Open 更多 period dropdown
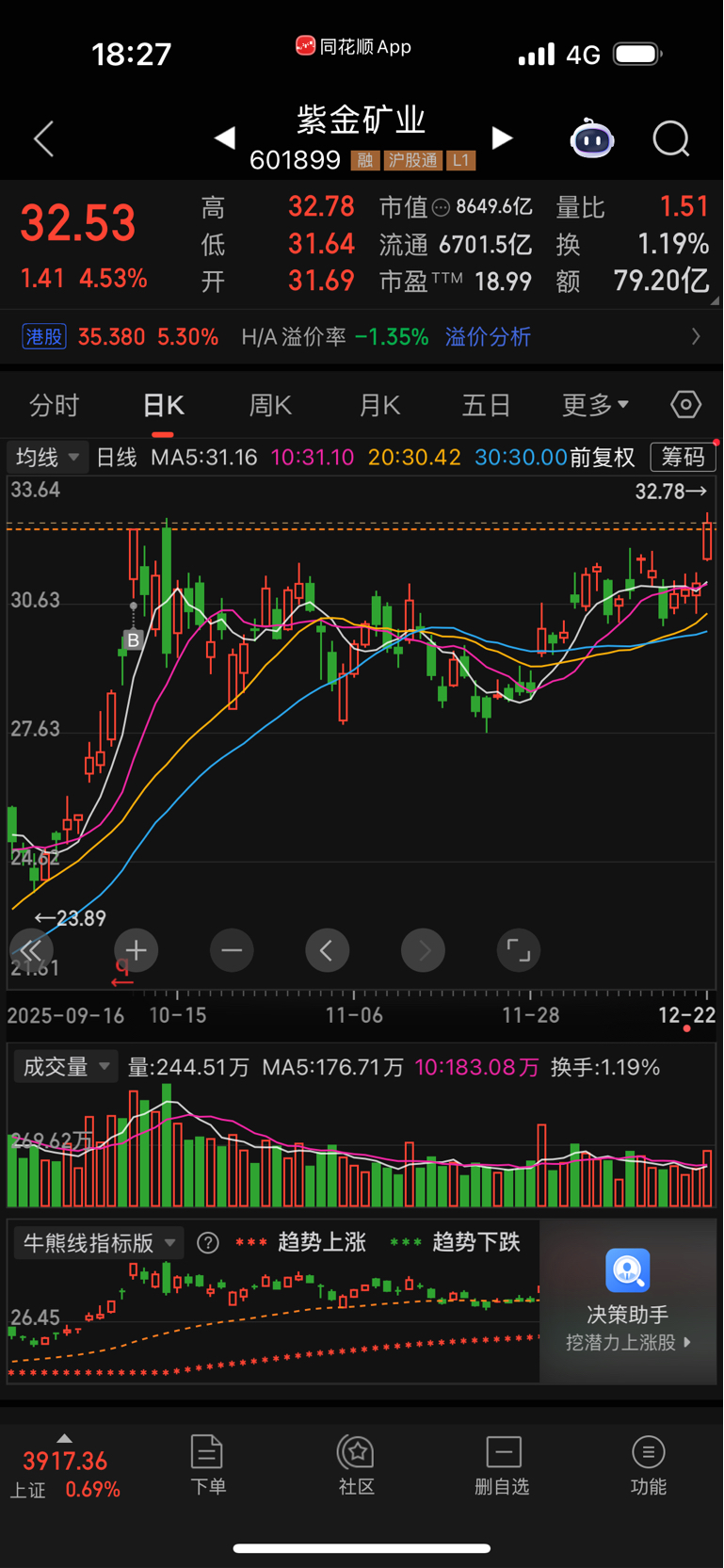Viewport: 724px width, 1568px height. pos(595,406)
